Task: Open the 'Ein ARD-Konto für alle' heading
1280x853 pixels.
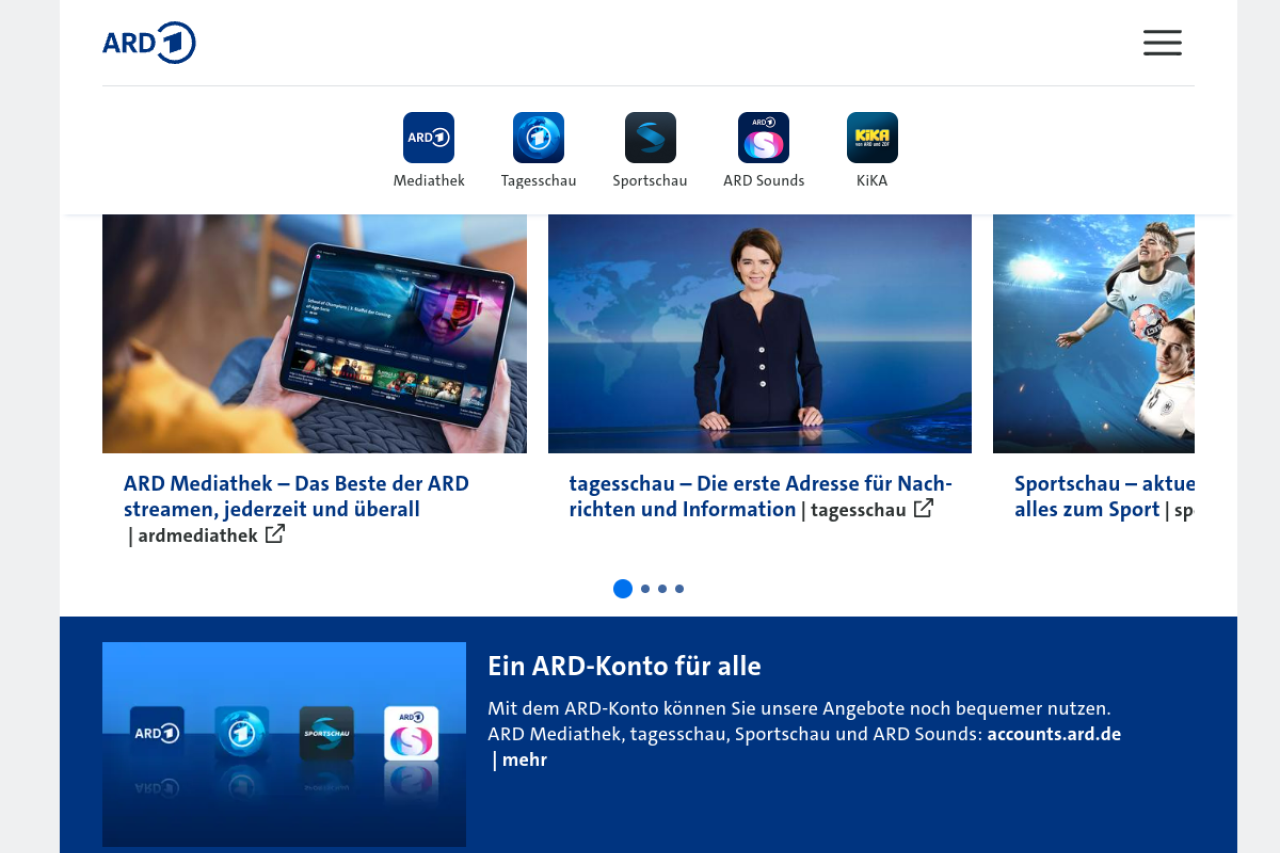Action: pyautogui.click(x=624, y=666)
